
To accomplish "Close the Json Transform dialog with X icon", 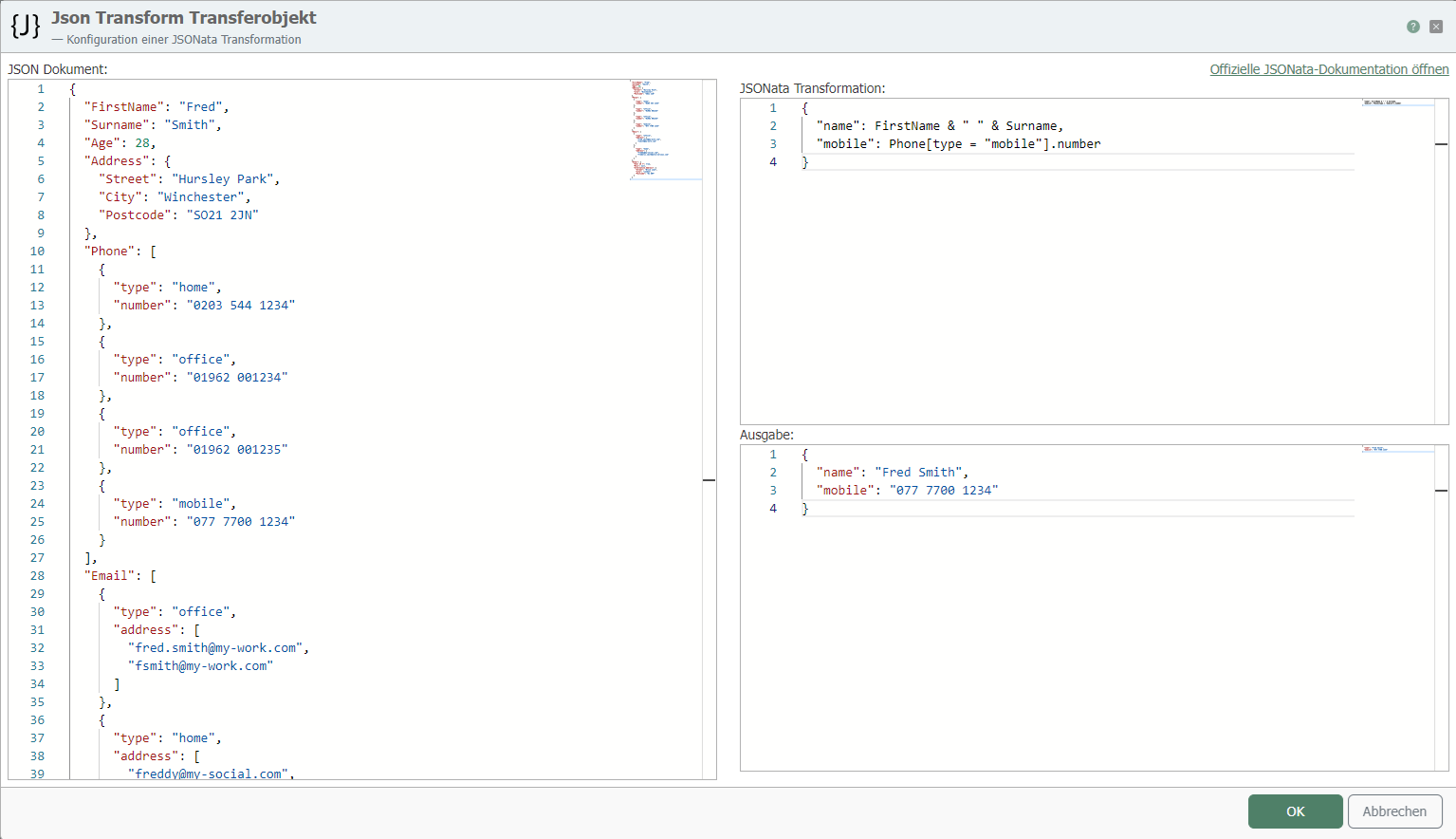I will [x=1436, y=27].
